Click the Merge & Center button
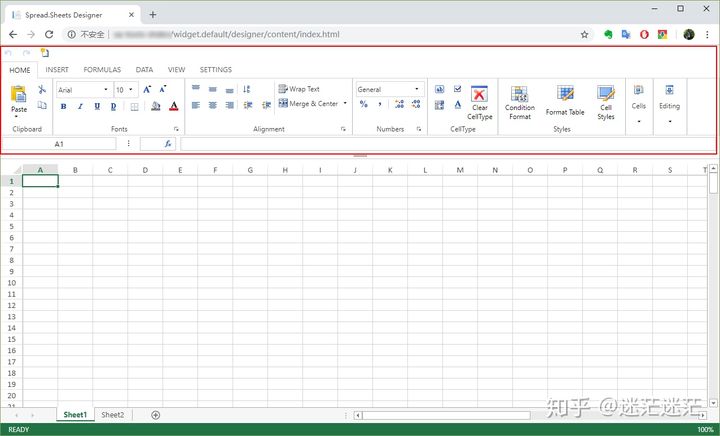This screenshot has height=436, width=720. 308,104
